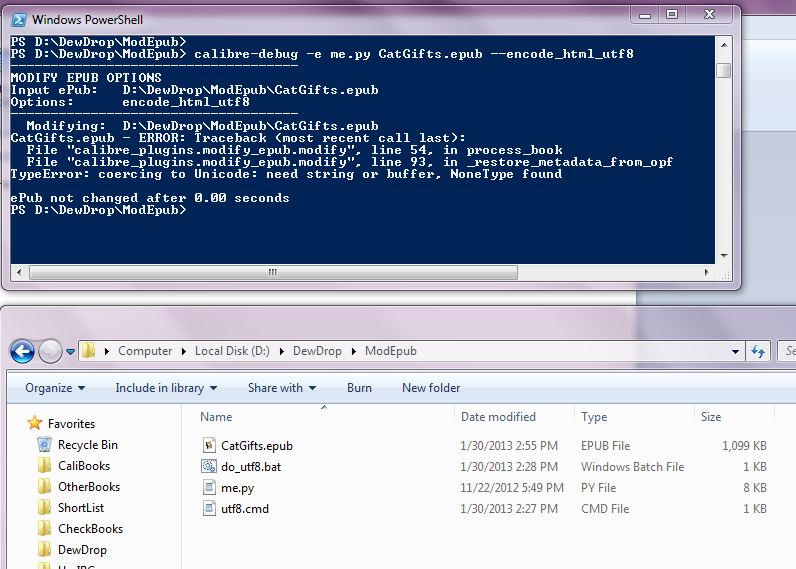The height and width of the screenshot is (569, 796).
Task: Select the do_utf8.bat file name
Action: coord(251,467)
